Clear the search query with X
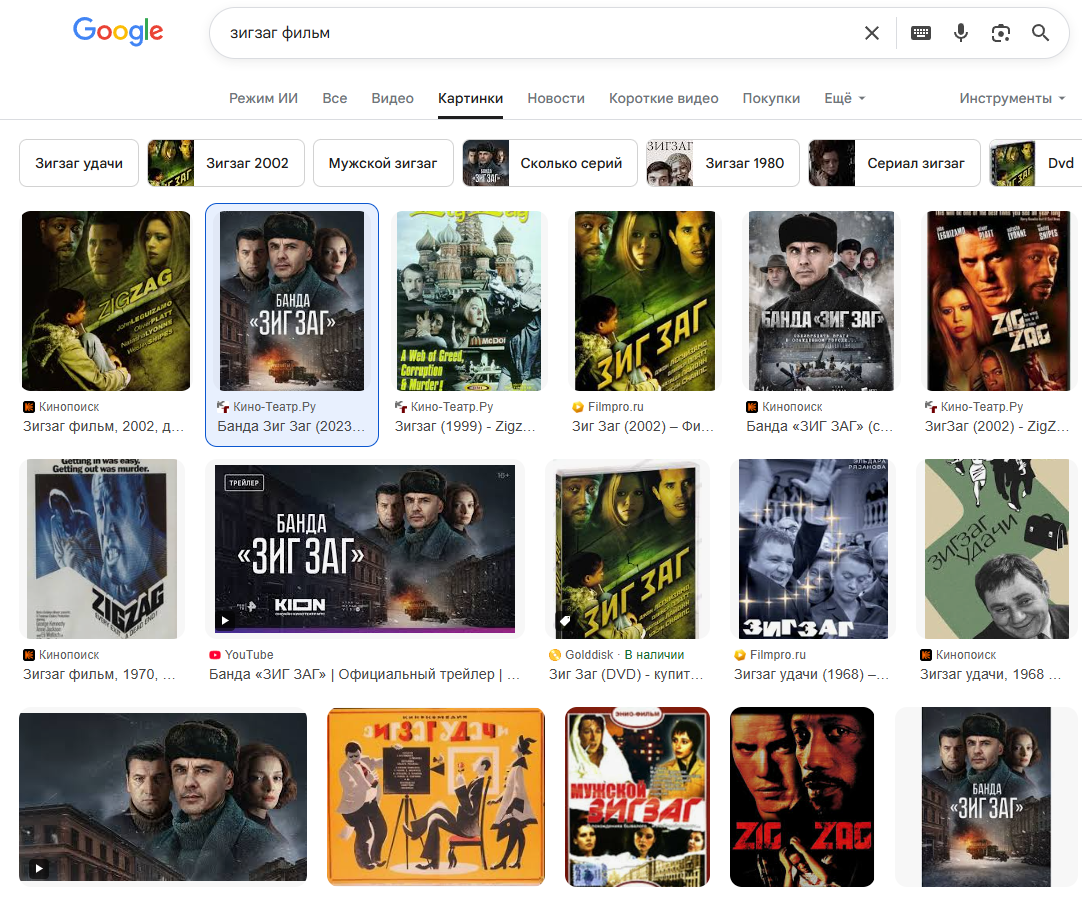Screen dimensions: 1082x897 pyautogui.click(x=872, y=33)
